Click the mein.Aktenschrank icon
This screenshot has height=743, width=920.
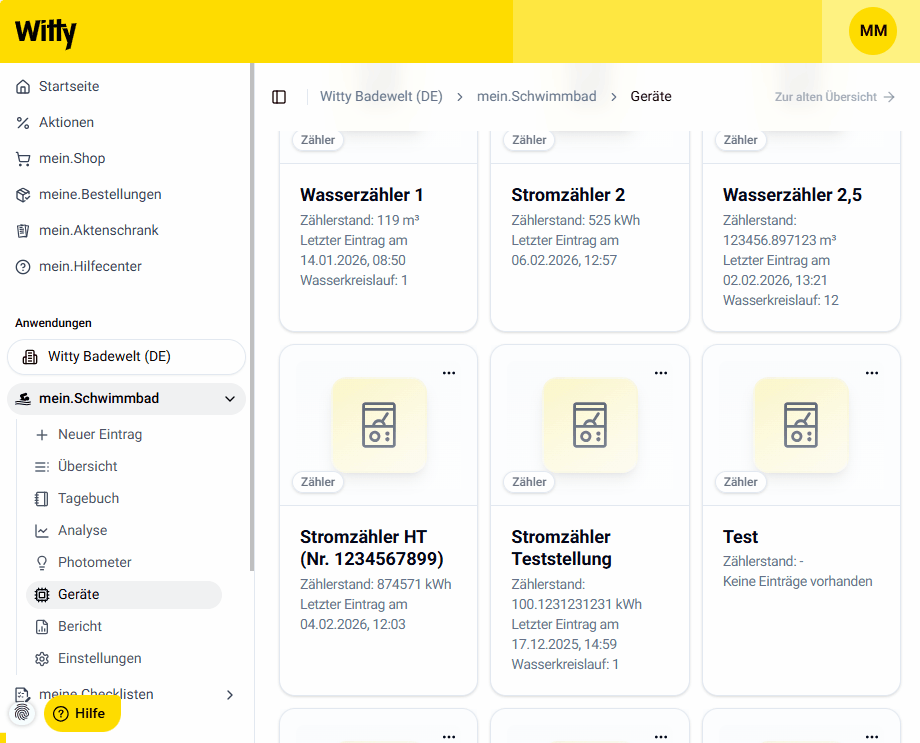click(23, 231)
